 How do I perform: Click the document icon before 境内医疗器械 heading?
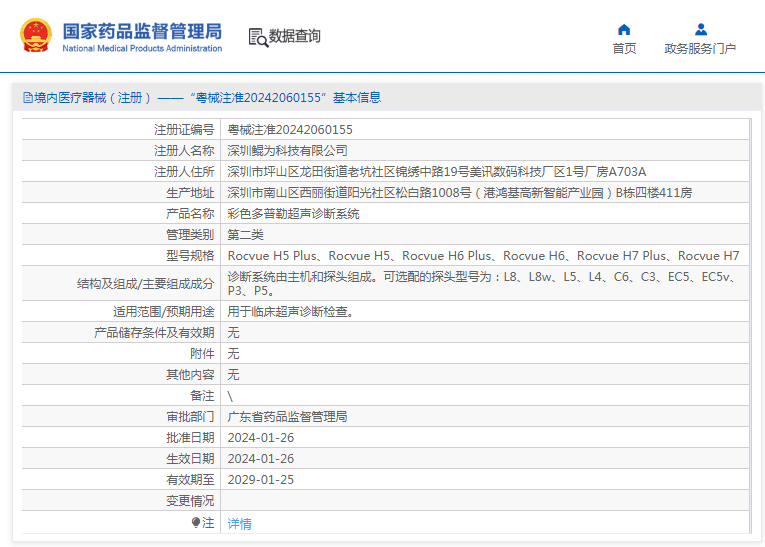(27, 98)
